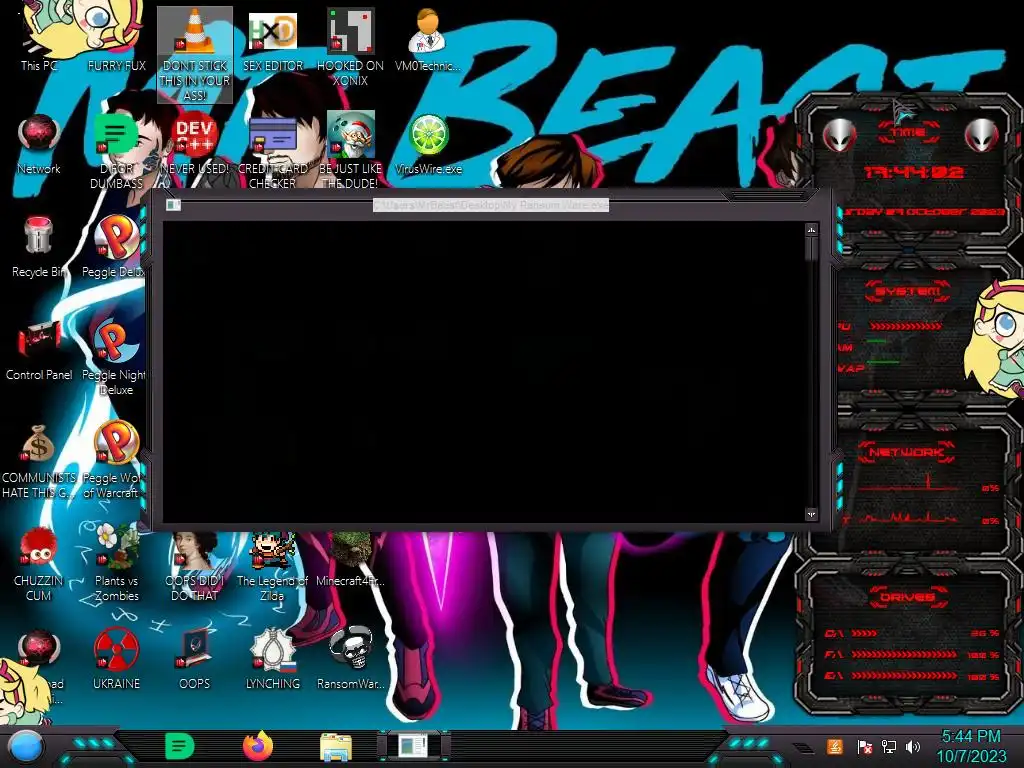1024x768 pixels.
Task: Click the Start orb button
Action: click(26, 746)
